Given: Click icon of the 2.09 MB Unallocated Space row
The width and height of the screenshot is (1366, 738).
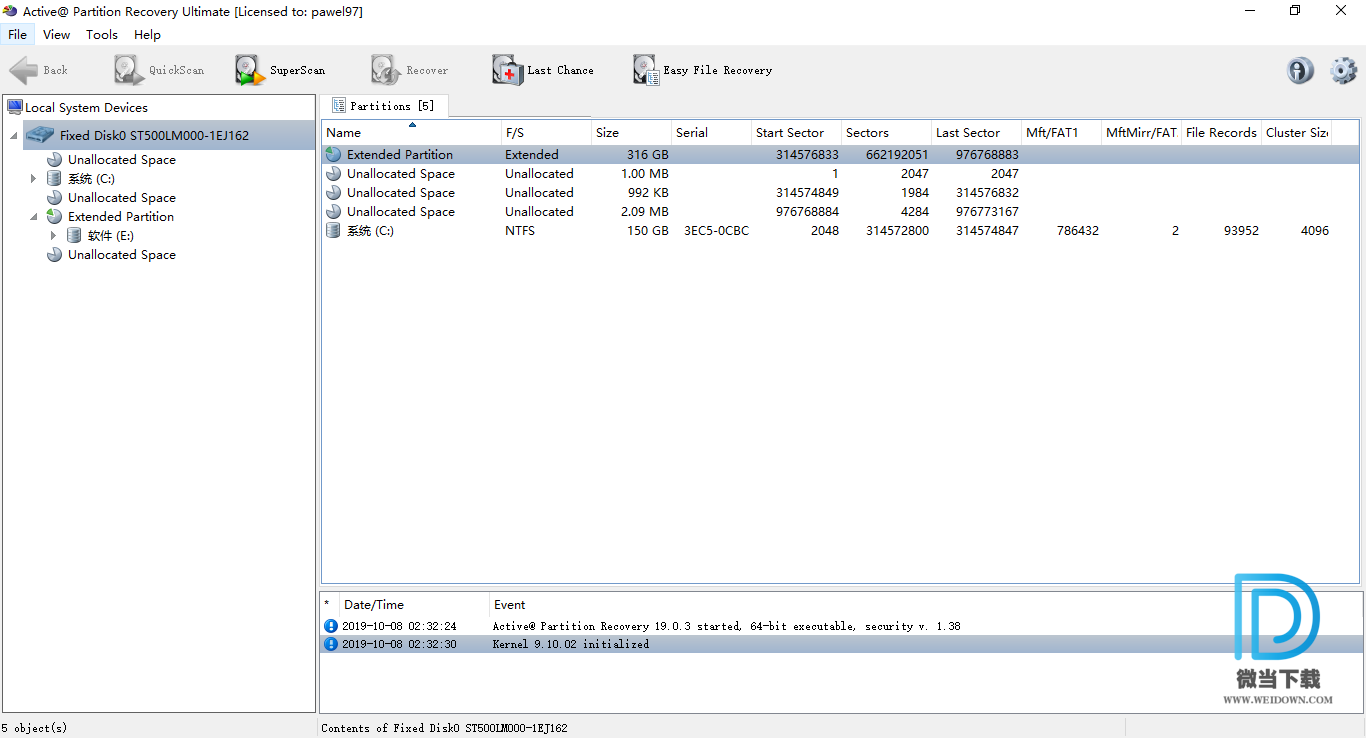Looking at the screenshot, I should pos(333,212).
